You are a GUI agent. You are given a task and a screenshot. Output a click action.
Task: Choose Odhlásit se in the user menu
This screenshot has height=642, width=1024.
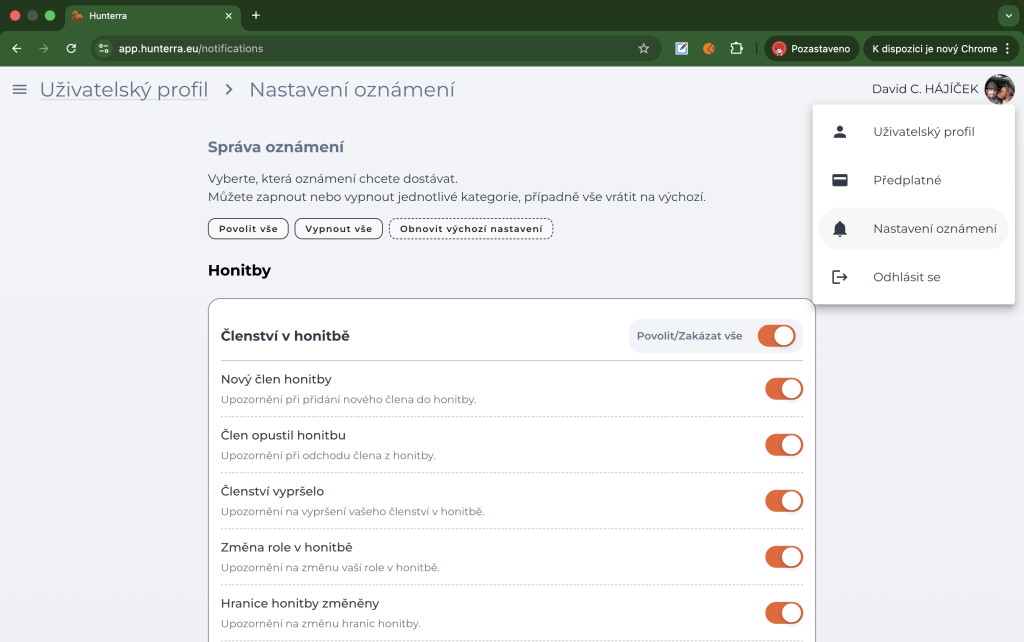coord(906,277)
